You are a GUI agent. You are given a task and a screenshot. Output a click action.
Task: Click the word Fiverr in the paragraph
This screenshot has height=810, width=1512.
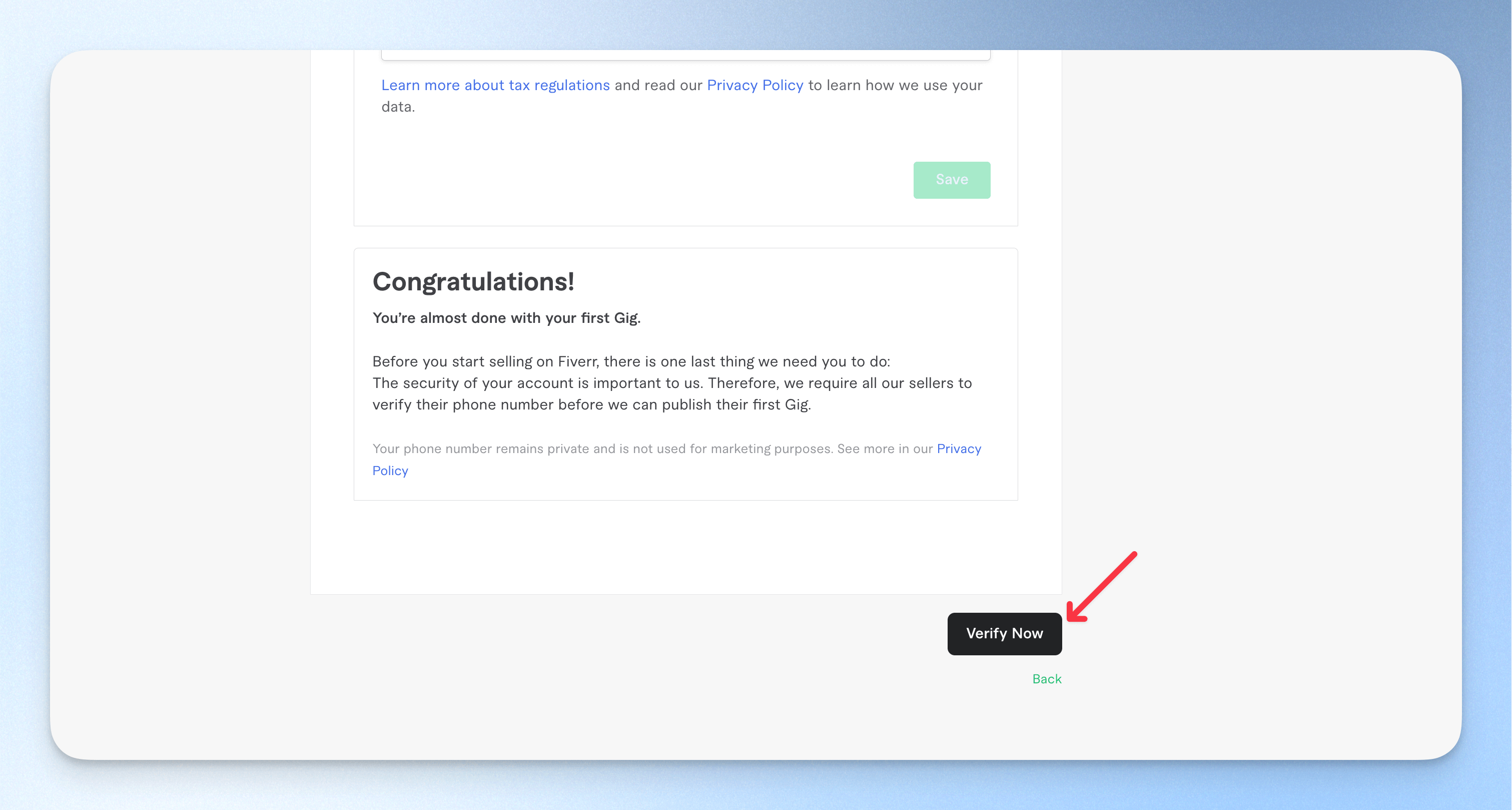point(577,362)
